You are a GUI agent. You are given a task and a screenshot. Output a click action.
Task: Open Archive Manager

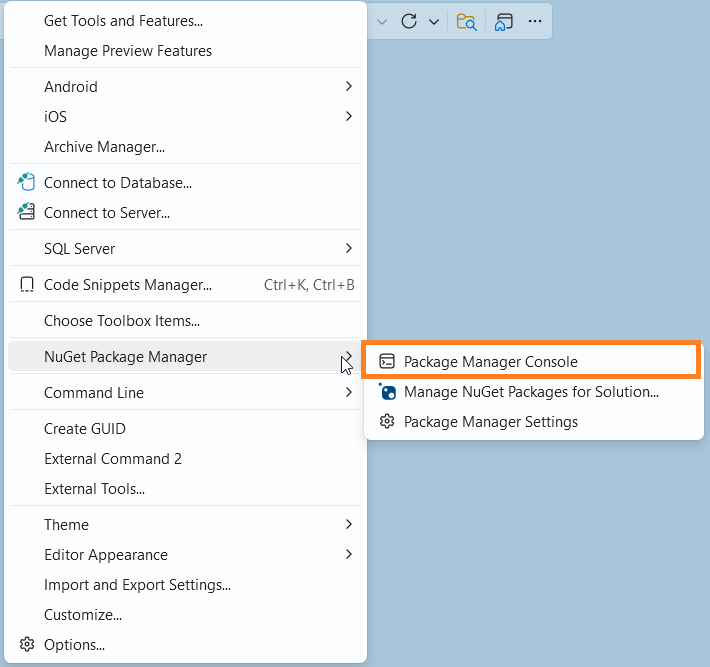185,147
